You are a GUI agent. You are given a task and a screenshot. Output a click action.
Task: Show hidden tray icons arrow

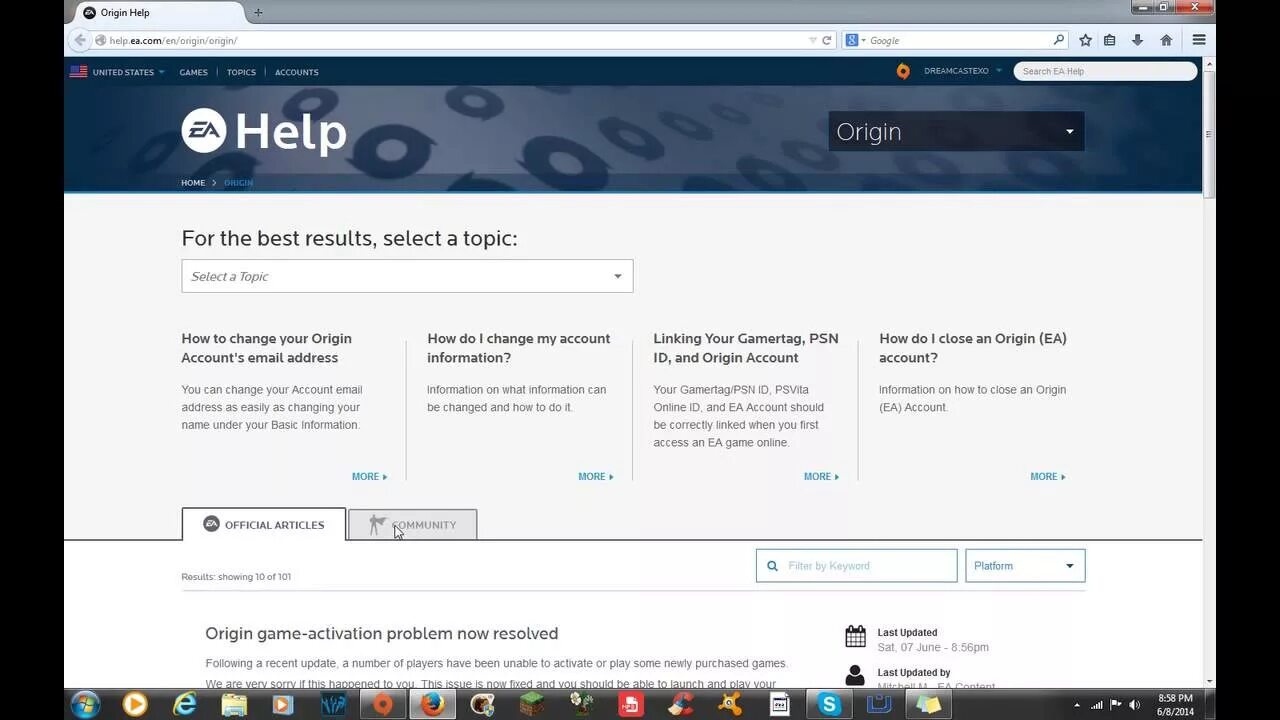coord(1078,705)
